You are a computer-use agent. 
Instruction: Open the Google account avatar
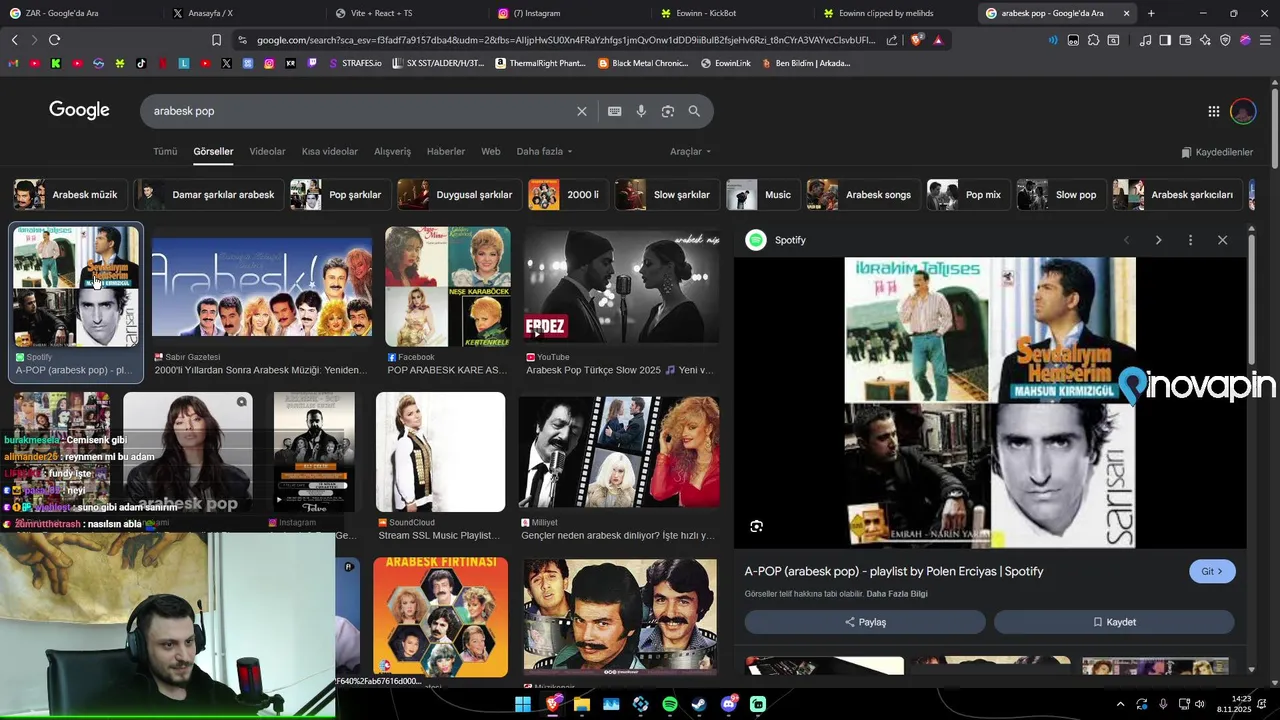[1243, 111]
